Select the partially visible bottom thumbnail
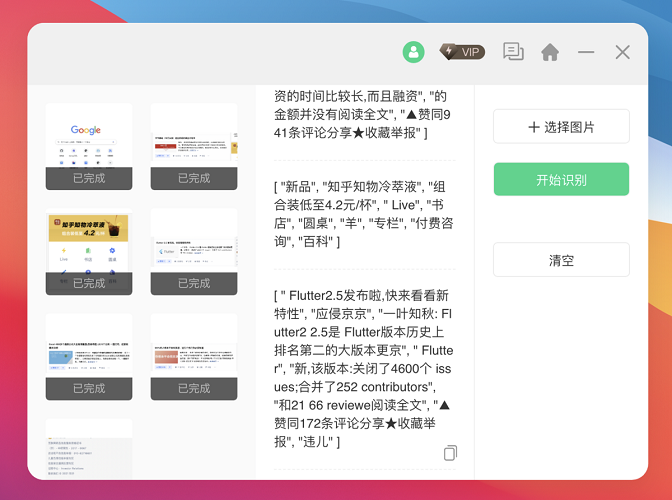The image size is (672, 500). point(89,450)
